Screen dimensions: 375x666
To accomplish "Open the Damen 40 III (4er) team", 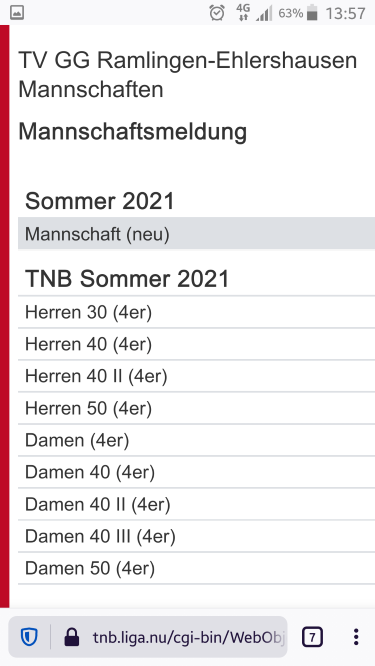I will (x=196, y=536).
